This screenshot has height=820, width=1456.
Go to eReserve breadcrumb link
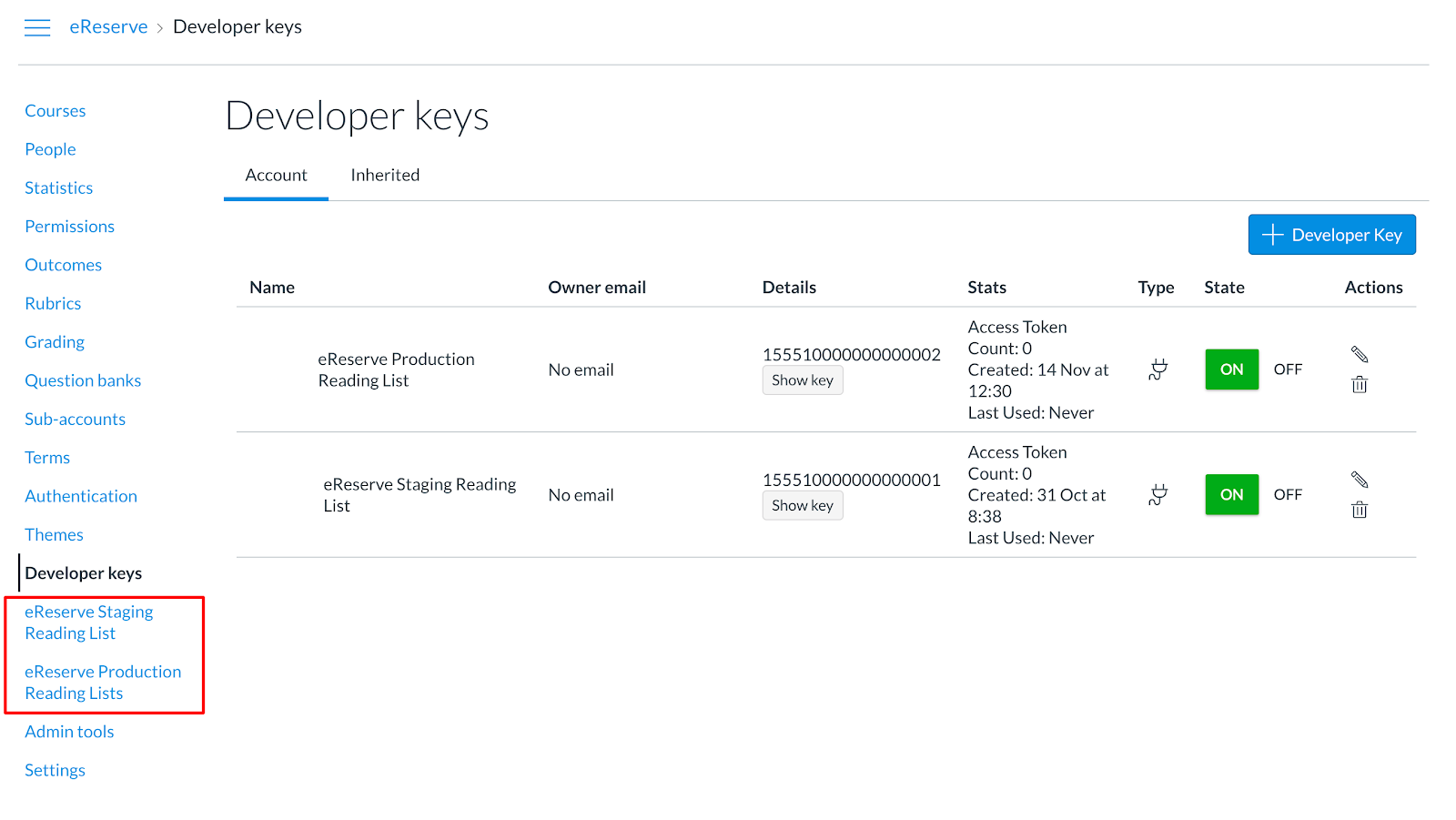tap(108, 27)
